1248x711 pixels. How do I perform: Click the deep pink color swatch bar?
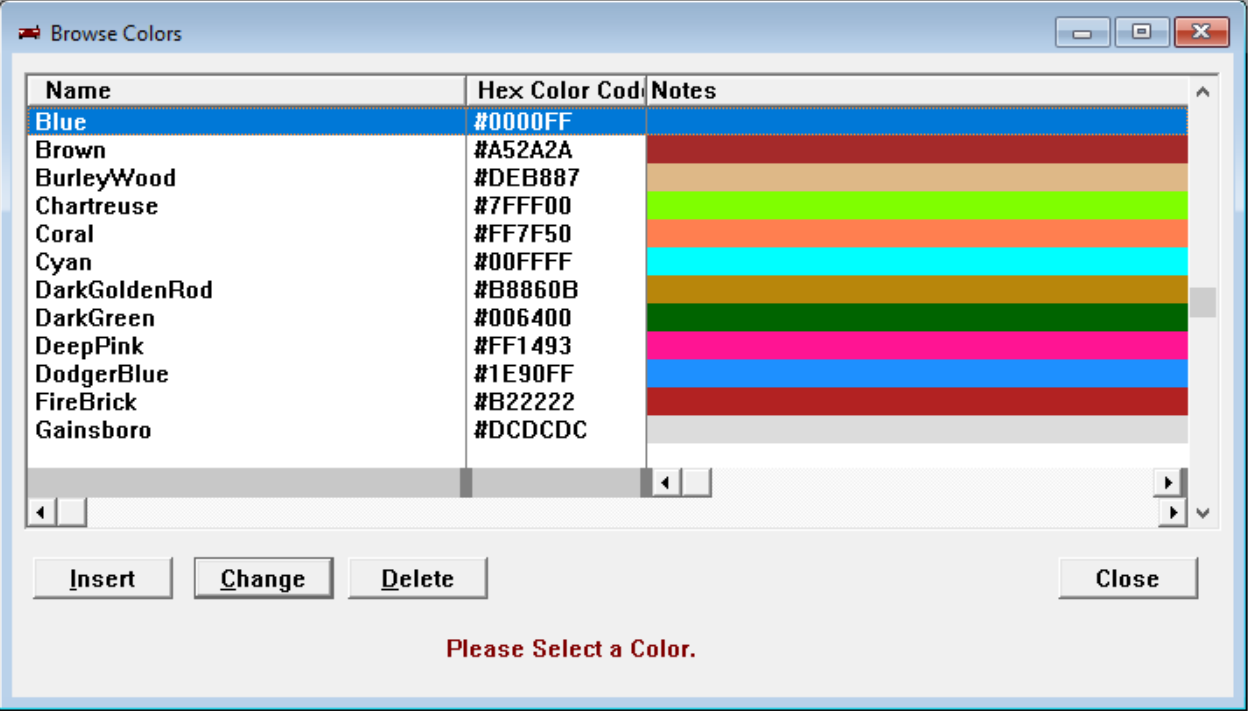click(917, 346)
